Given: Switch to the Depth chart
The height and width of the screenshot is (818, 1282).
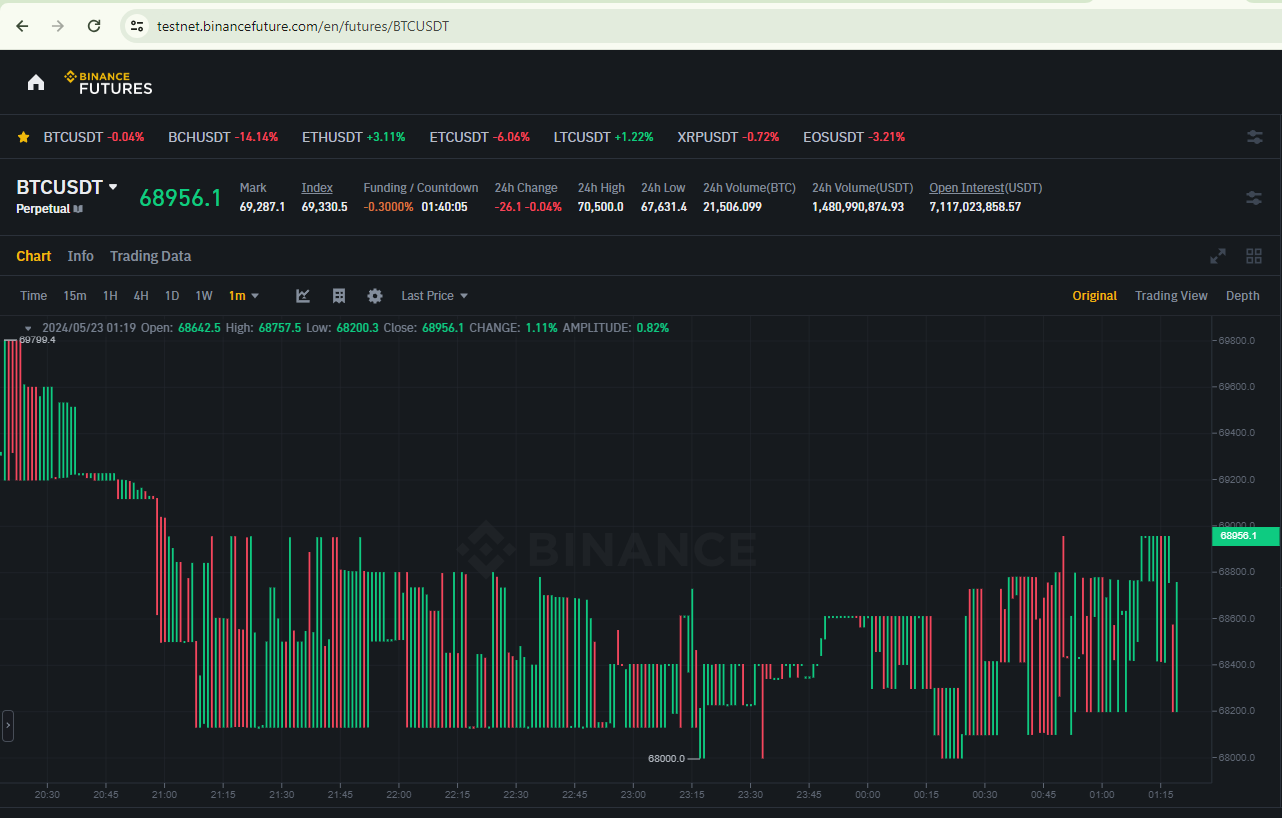Looking at the screenshot, I should coord(1243,296).
